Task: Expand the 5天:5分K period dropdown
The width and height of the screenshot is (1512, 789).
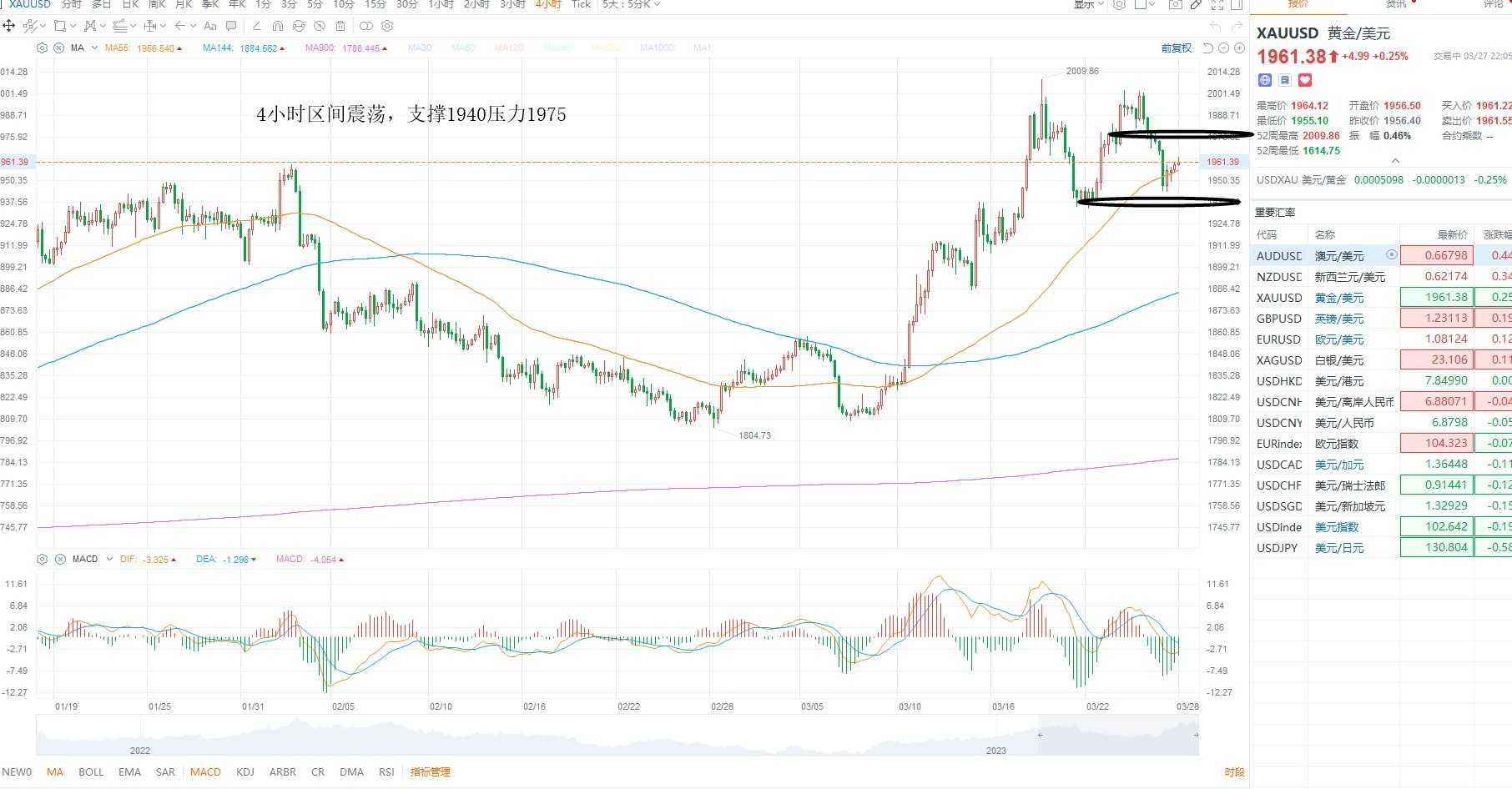Action: (632, 4)
